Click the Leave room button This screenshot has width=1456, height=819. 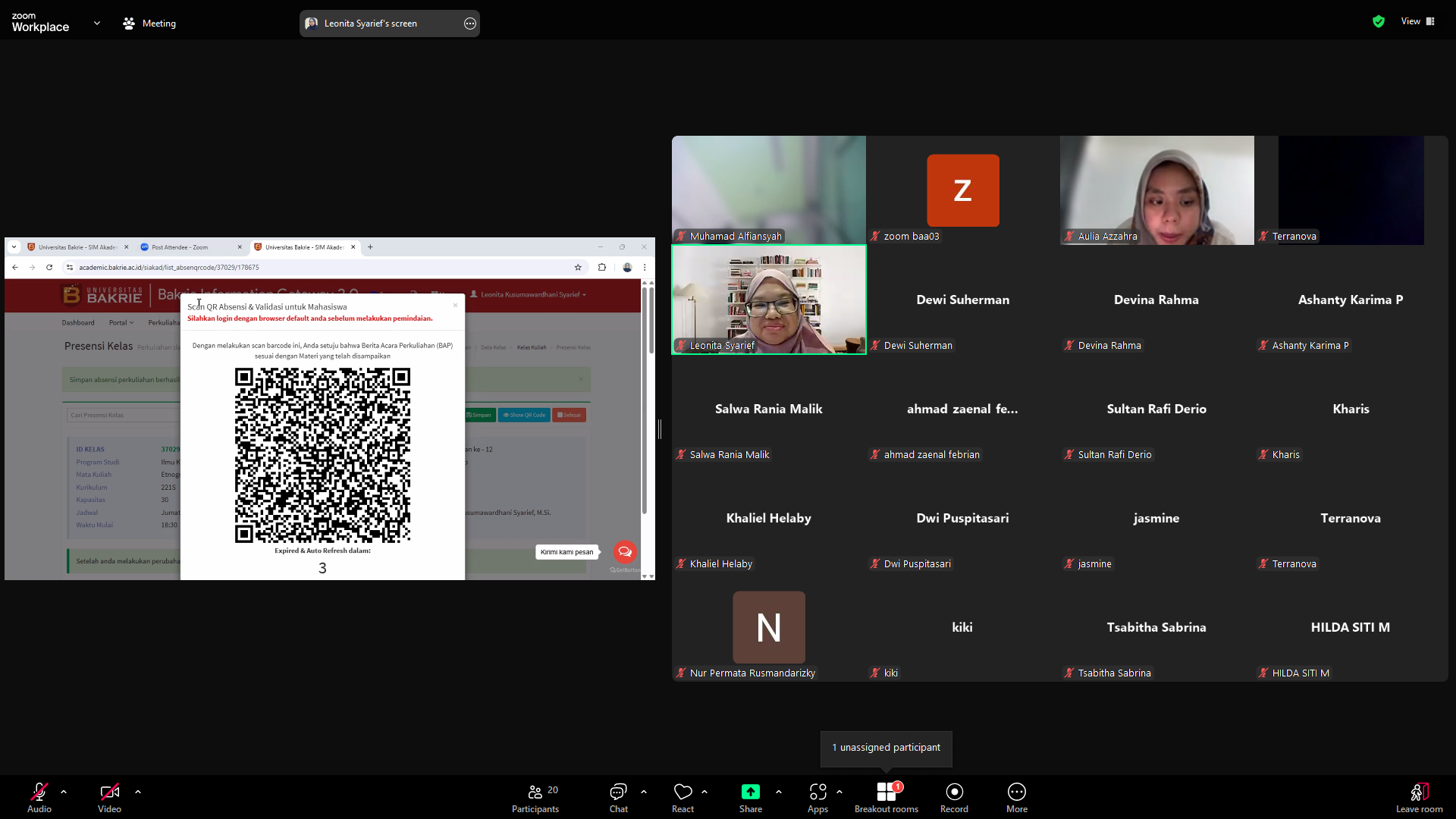(x=1420, y=797)
